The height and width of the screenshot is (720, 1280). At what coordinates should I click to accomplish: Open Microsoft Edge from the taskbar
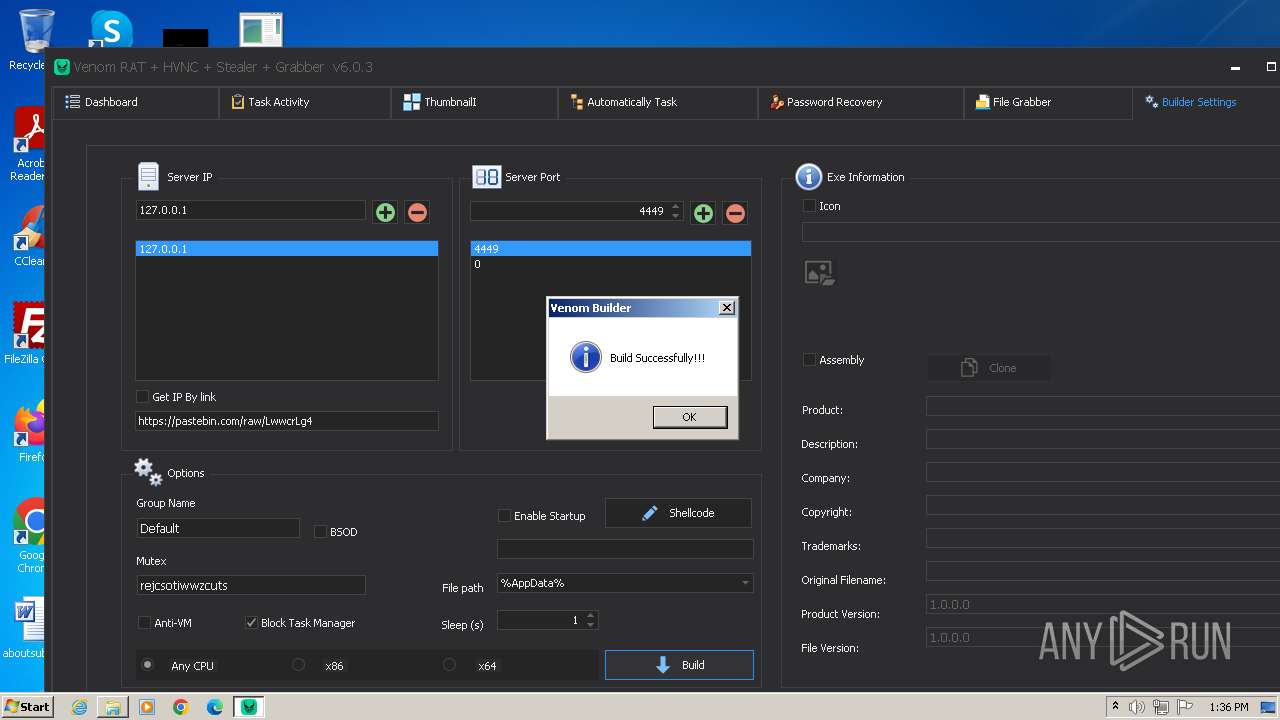pyautogui.click(x=215, y=707)
